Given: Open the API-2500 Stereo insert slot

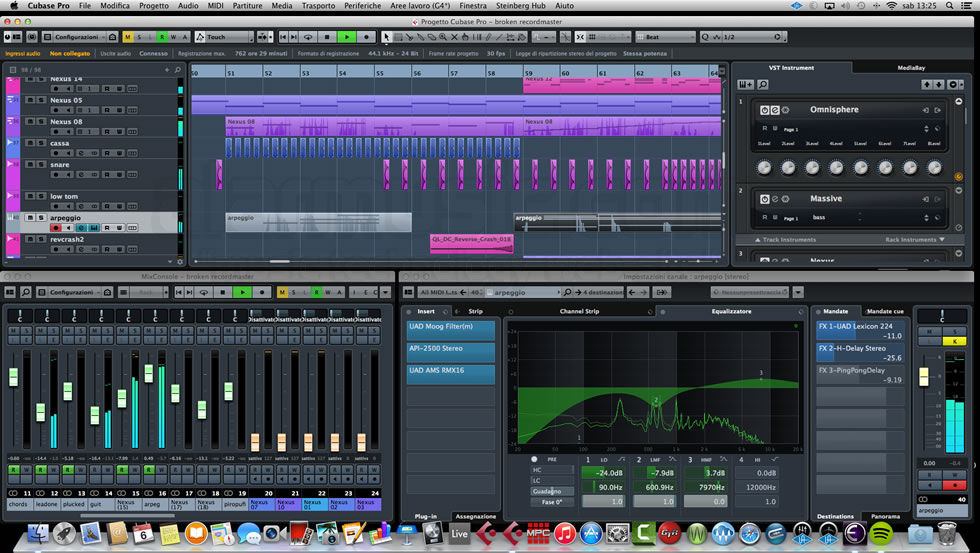Looking at the screenshot, I should pos(451,352).
